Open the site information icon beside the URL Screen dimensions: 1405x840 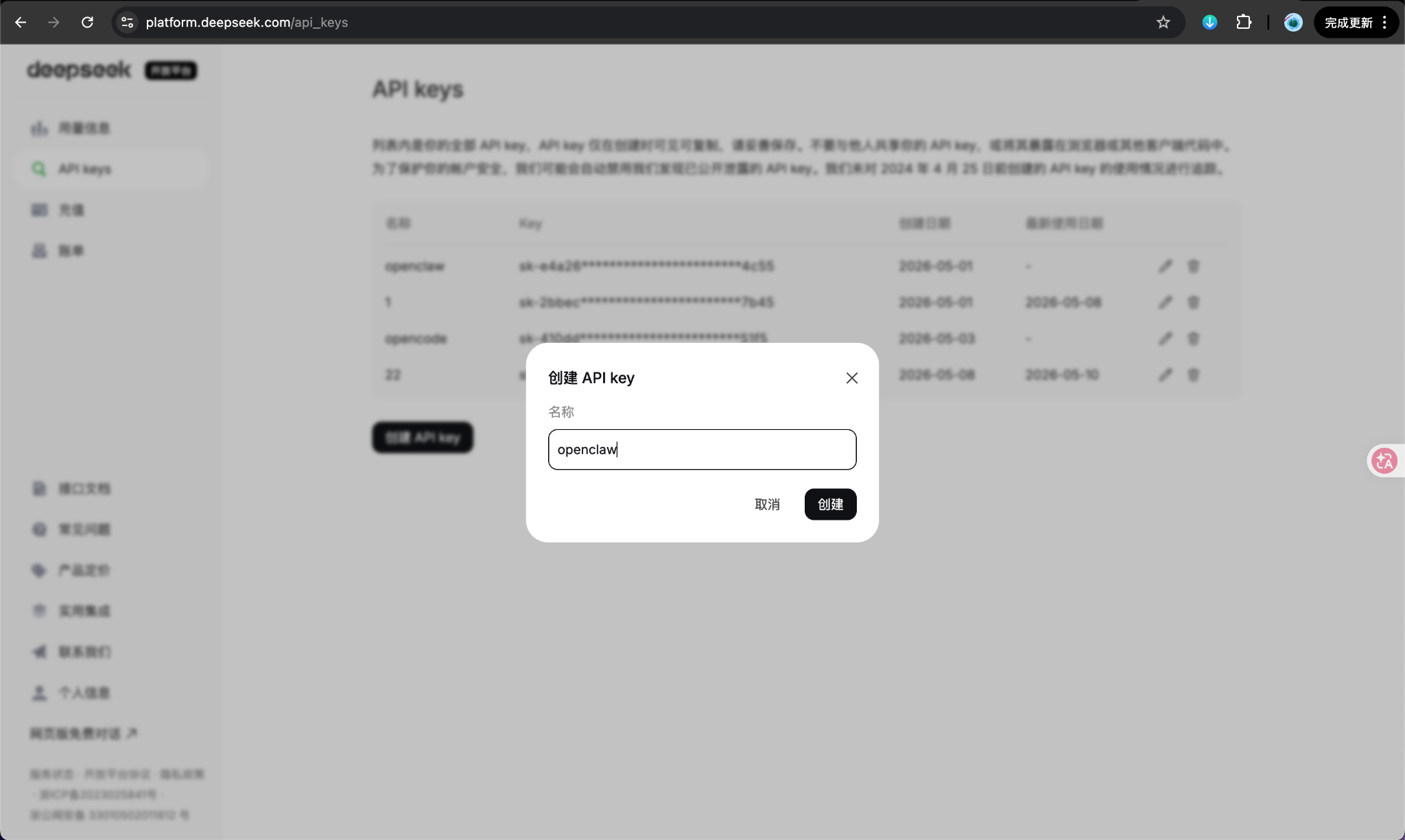pos(127,23)
